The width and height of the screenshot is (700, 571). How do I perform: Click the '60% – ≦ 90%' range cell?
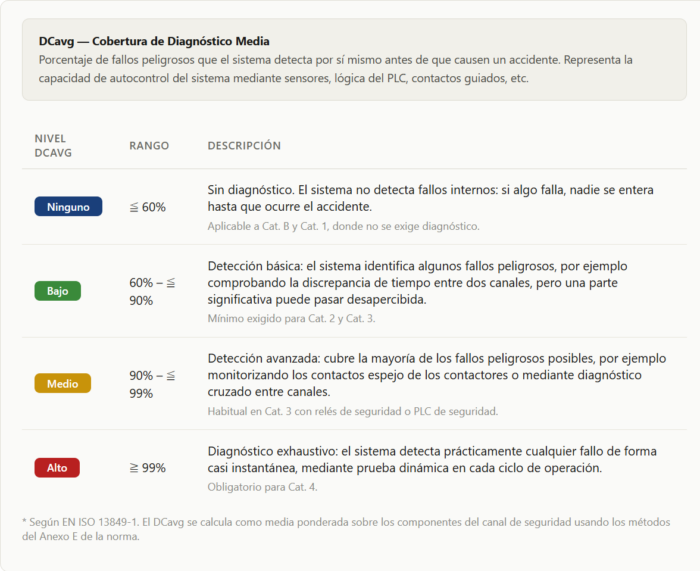coord(152,292)
